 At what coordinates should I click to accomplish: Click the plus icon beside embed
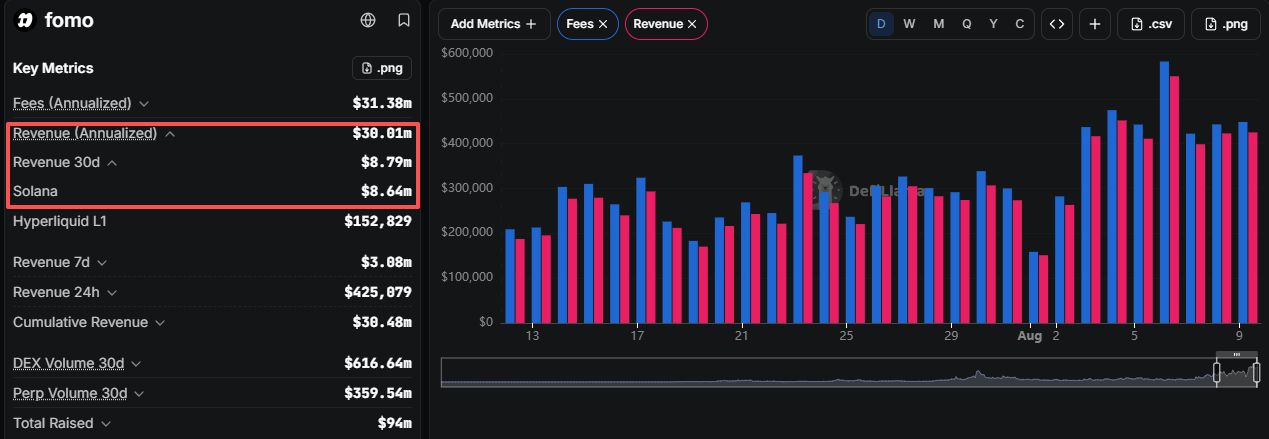point(1095,24)
